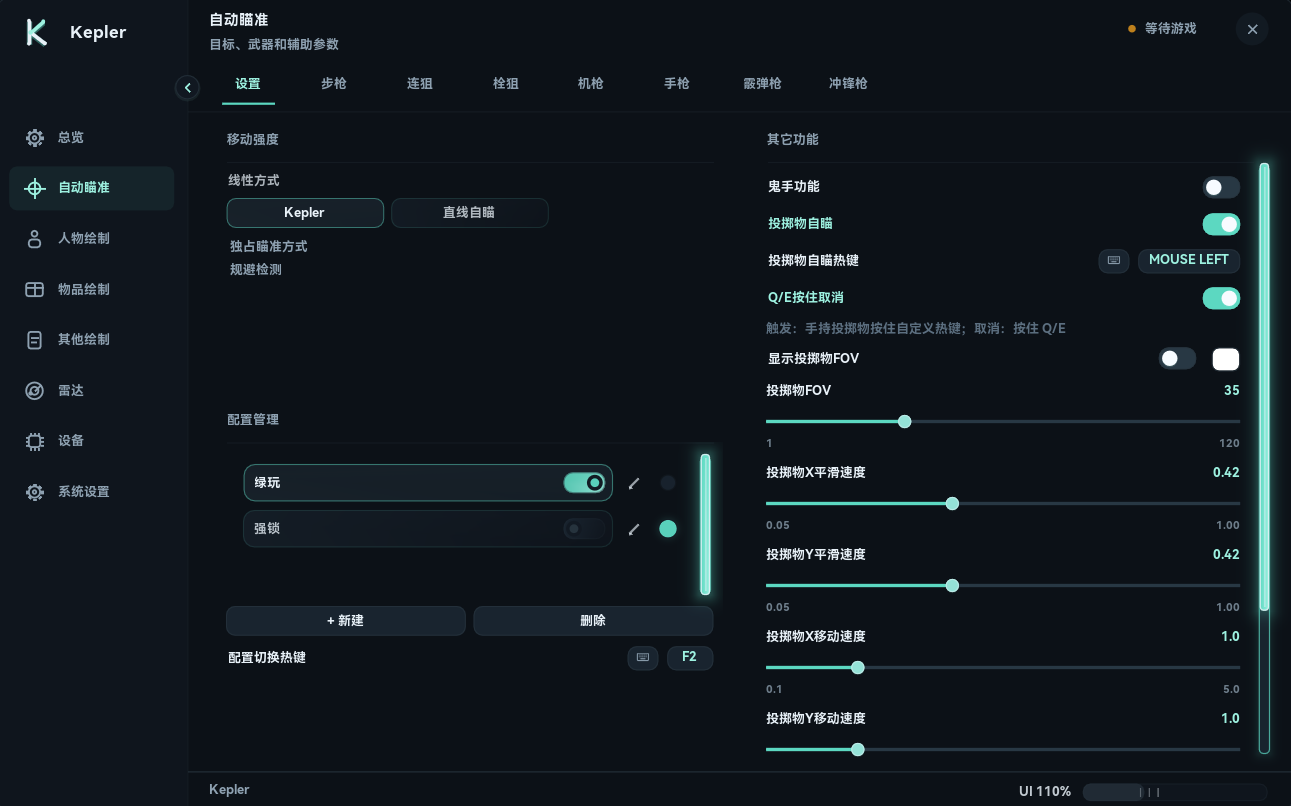Click the edit pencil icon for 绿玩
The height and width of the screenshot is (806, 1291).
(x=633, y=484)
